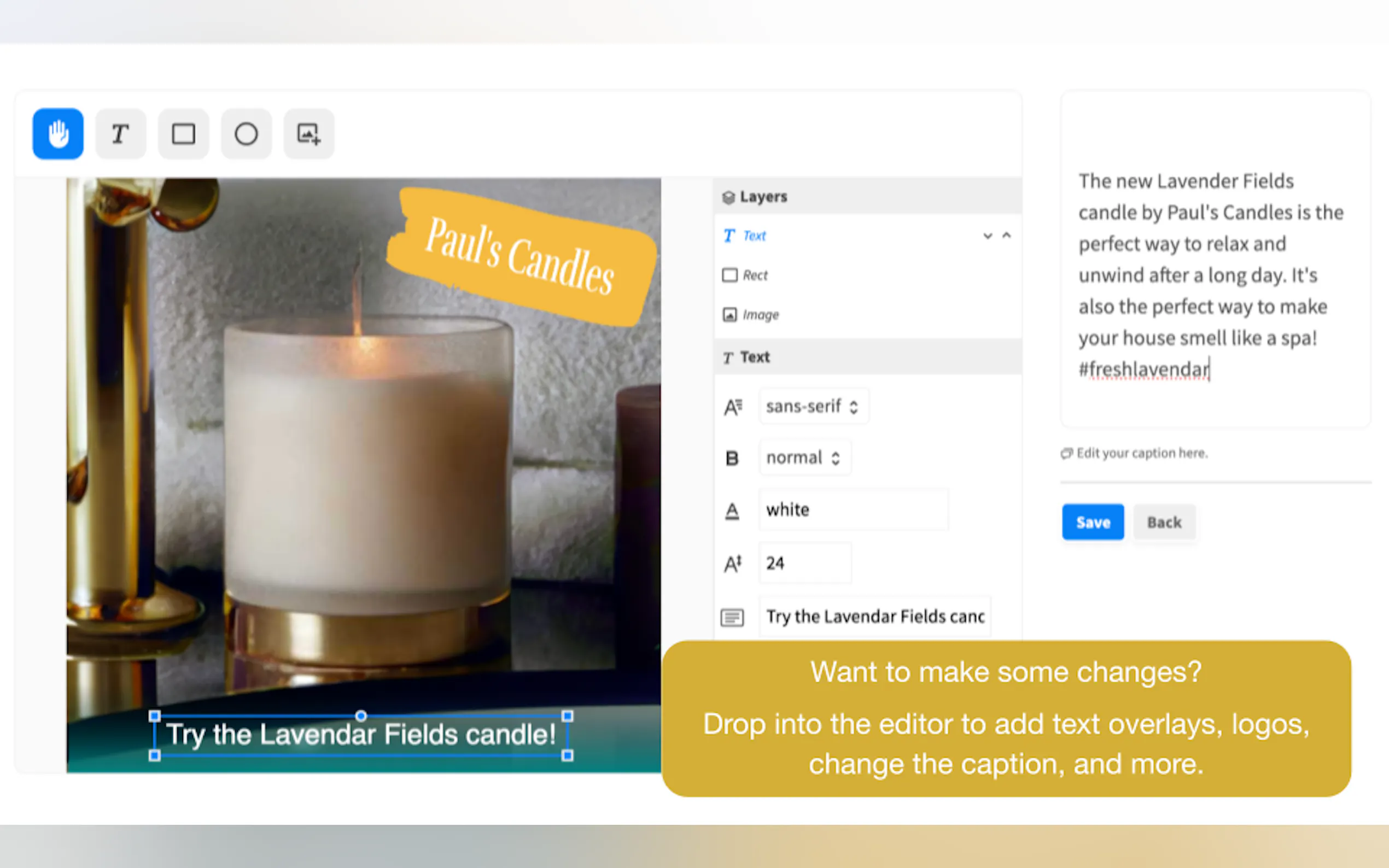Select the hand pan tool

[58, 134]
